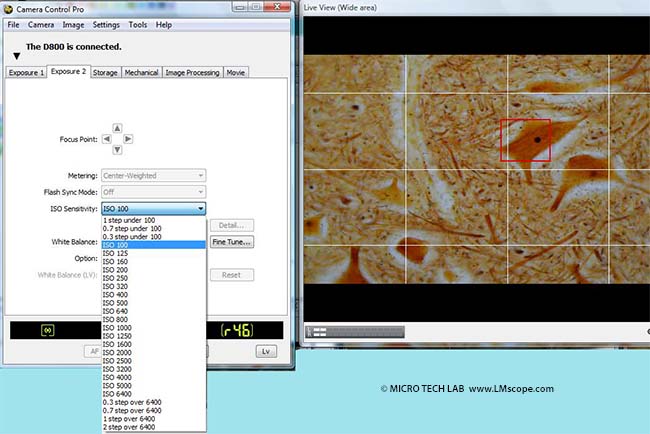This screenshot has height=434, width=650.
Task: Open the Help menu
Action: pyautogui.click(x=164, y=25)
